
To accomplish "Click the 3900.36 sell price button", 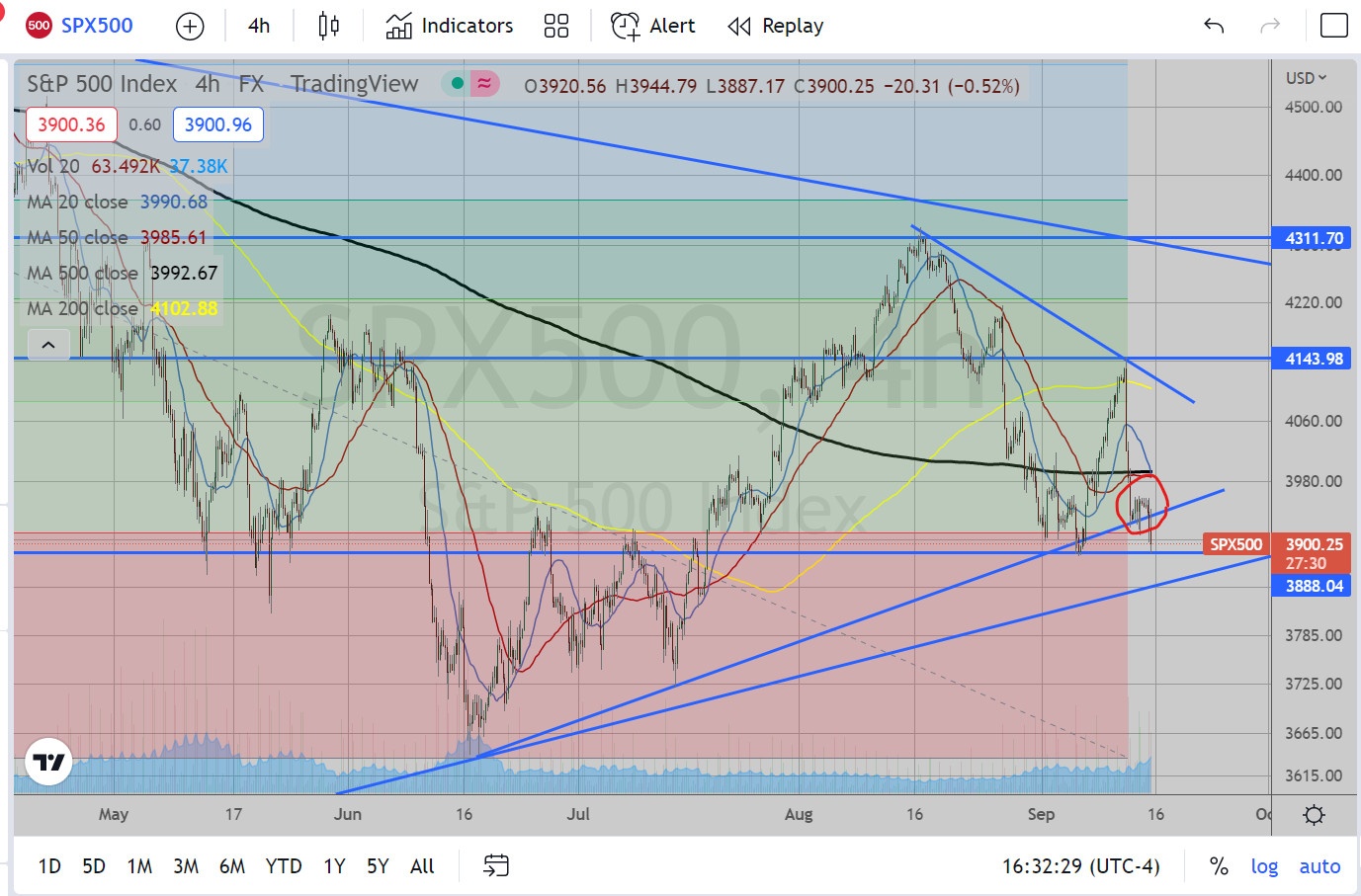I will tap(71, 124).
